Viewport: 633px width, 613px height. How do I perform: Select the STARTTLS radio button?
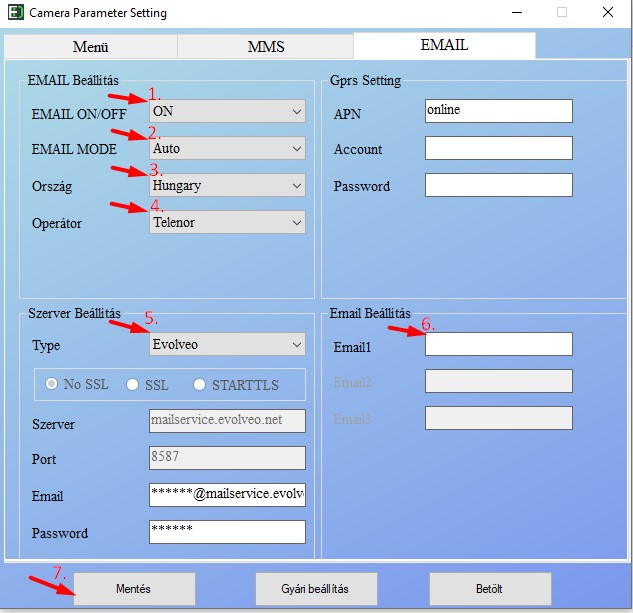[x=200, y=385]
